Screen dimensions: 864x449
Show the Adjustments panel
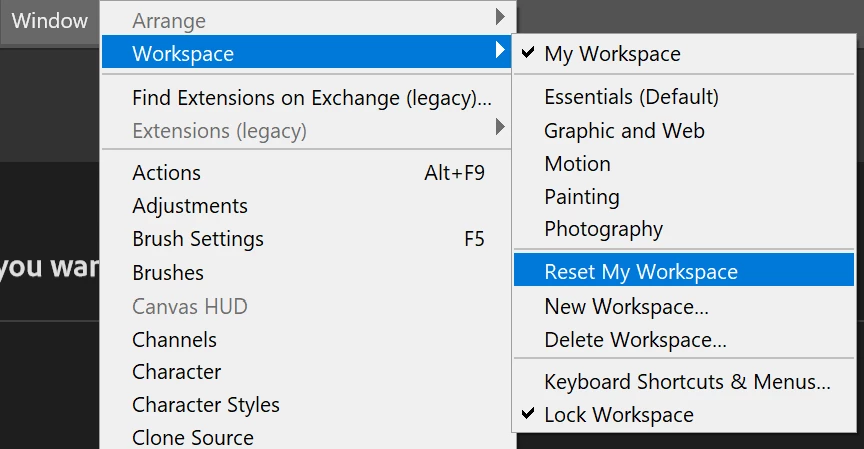tap(190, 206)
